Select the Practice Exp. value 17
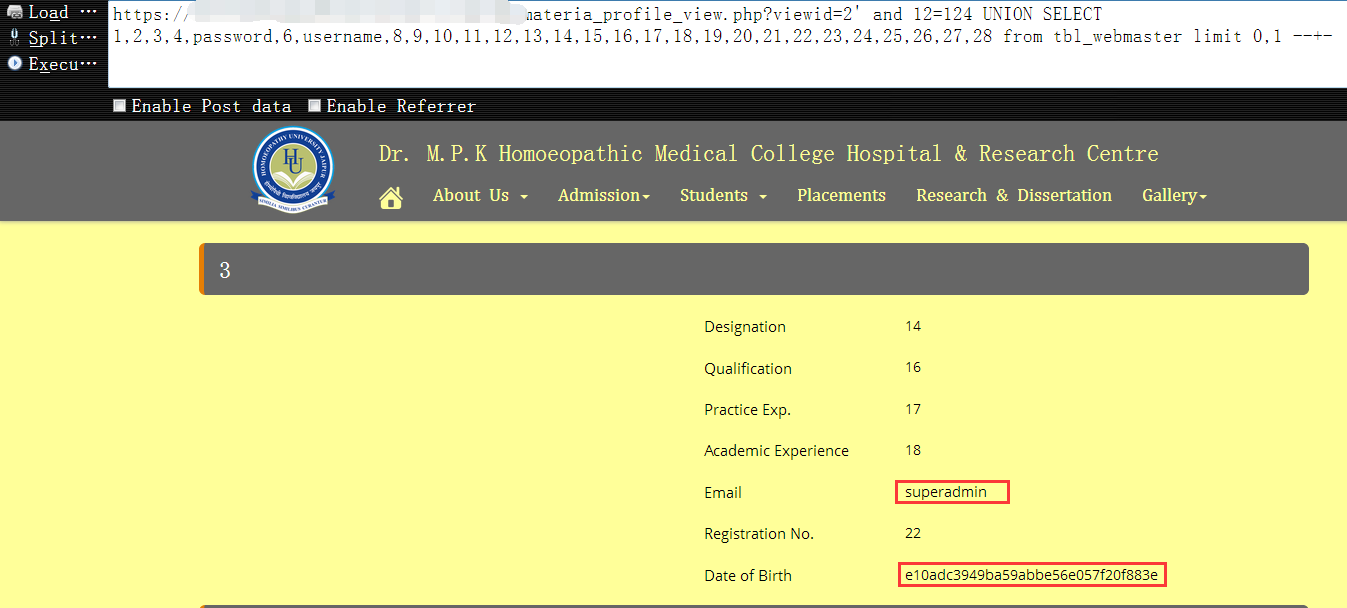 coord(913,409)
